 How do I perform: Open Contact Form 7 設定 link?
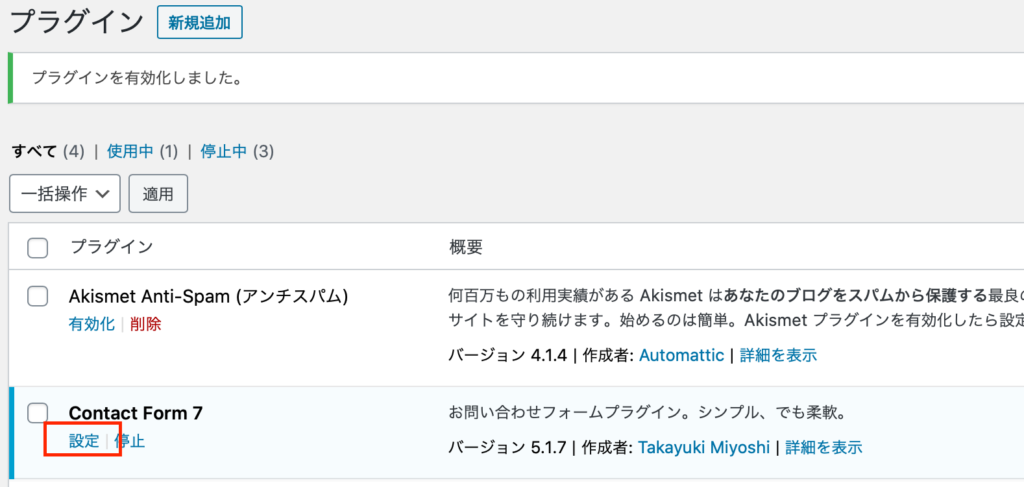84,441
